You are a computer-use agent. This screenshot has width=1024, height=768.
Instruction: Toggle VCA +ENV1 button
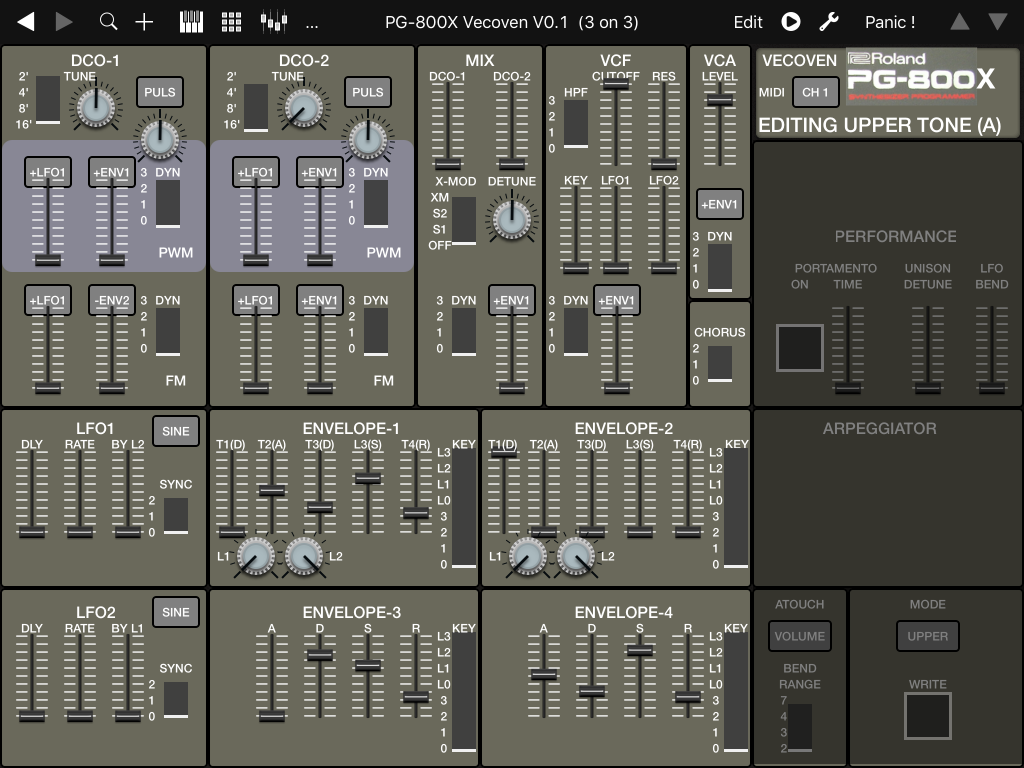click(x=720, y=204)
